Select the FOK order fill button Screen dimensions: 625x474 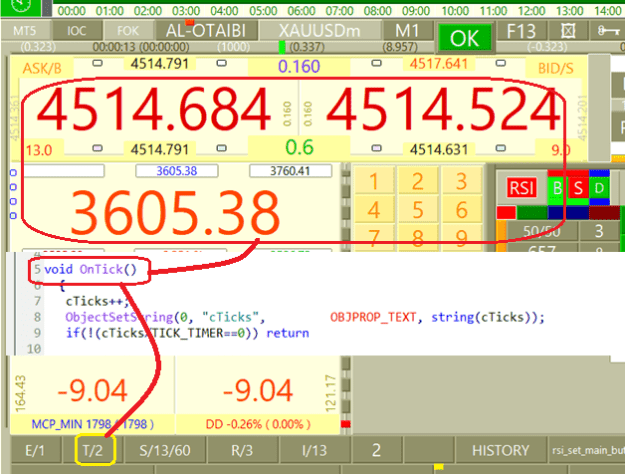coord(128,31)
